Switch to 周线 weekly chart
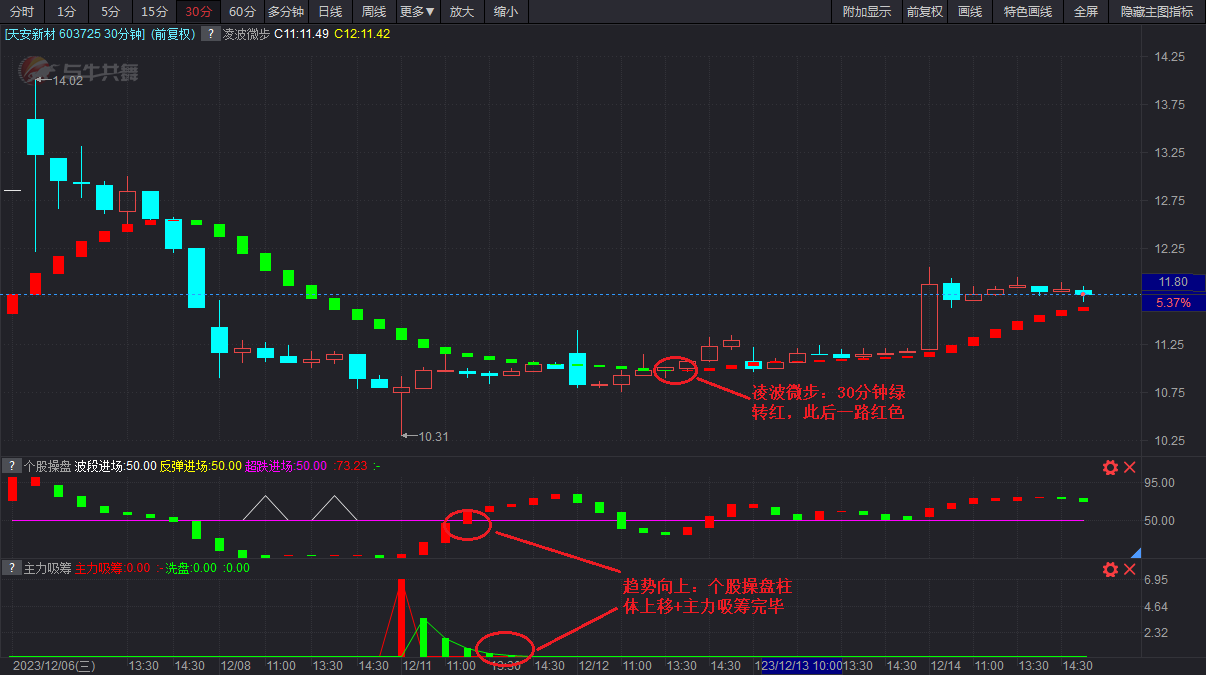The image size is (1206, 675). click(374, 12)
